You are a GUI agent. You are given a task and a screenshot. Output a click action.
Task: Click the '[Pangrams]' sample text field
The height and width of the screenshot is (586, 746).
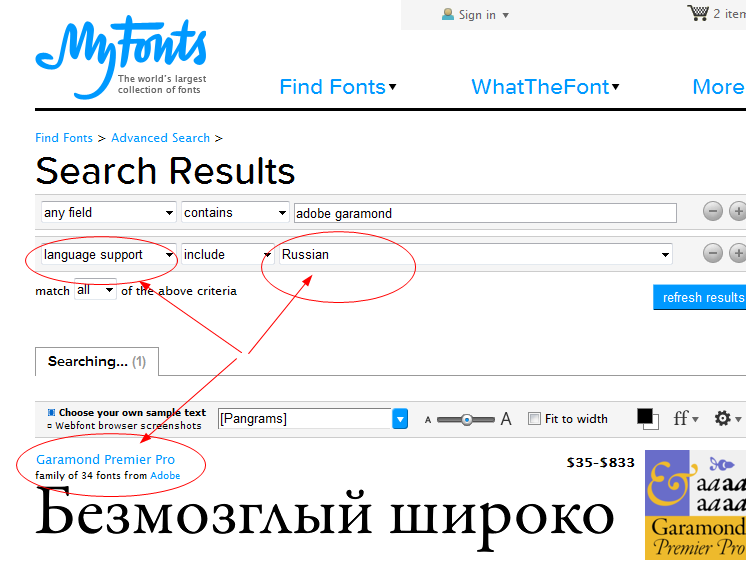click(305, 419)
